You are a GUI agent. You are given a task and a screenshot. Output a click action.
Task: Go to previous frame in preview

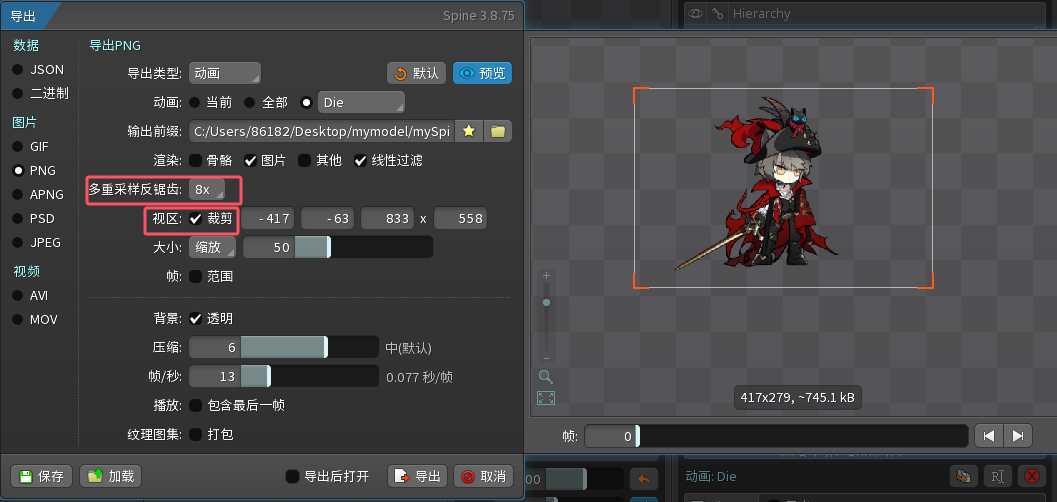[989, 436]
